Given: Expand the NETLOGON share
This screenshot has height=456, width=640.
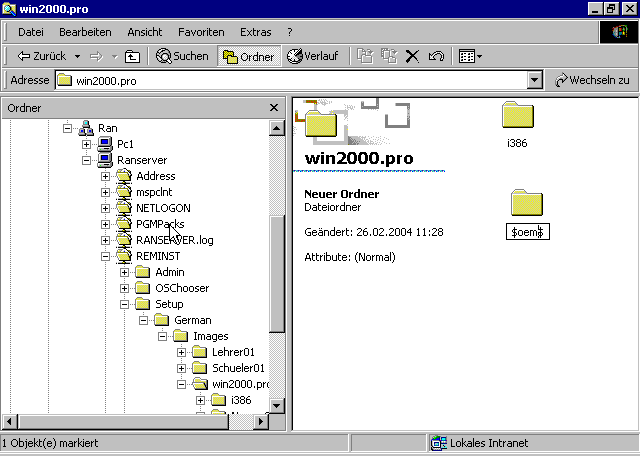Looking at the screenshot, I should point(105,208).
